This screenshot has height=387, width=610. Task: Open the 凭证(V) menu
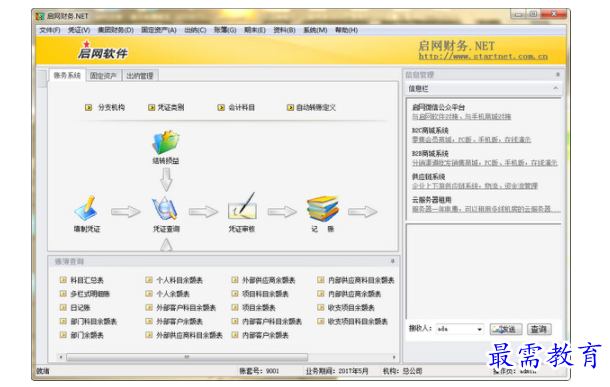tap(79, 30)
